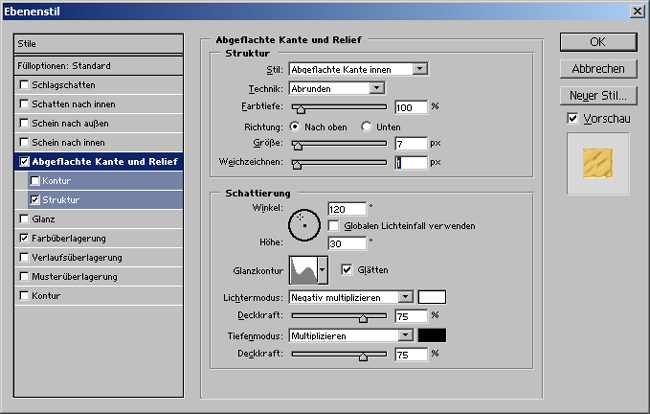Close the Ebenenstil dialog window
Image resolution: width=650 pixels, height=414 pixels.
pyautogui.click(x=637, y=10)
